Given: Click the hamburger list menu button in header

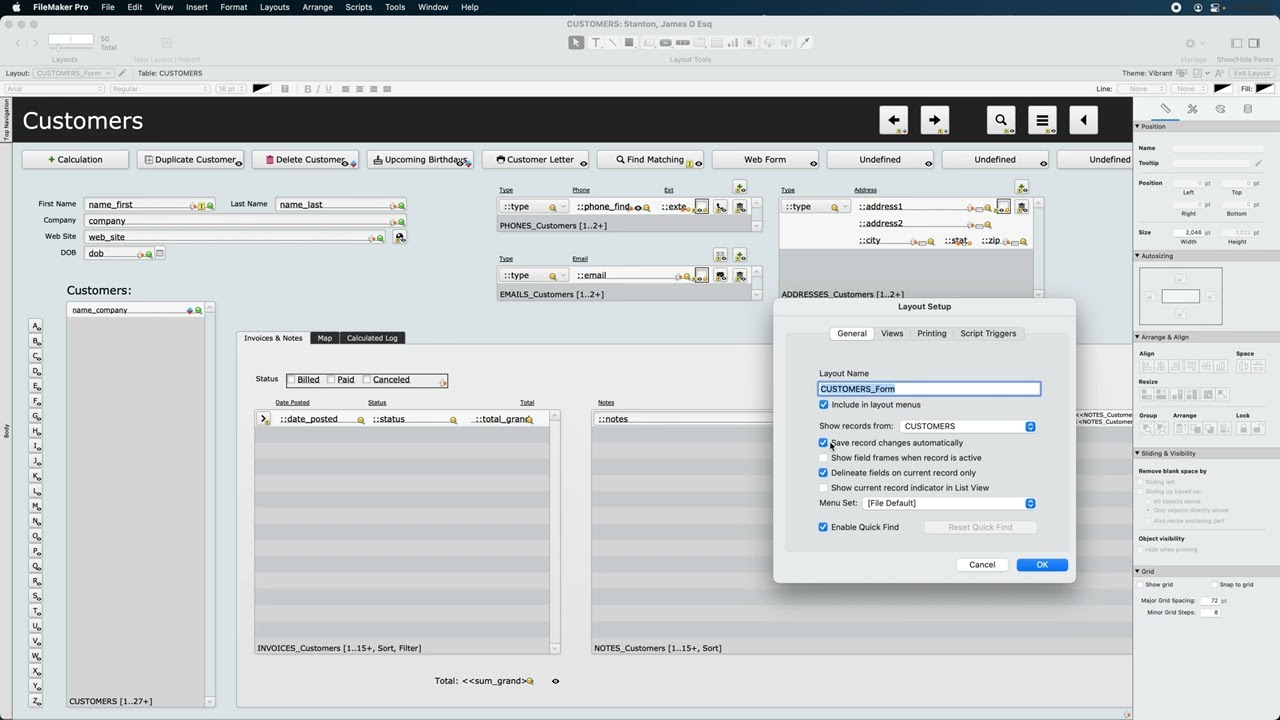Looking at the screenshot, I should click(x=1042, y=120).
